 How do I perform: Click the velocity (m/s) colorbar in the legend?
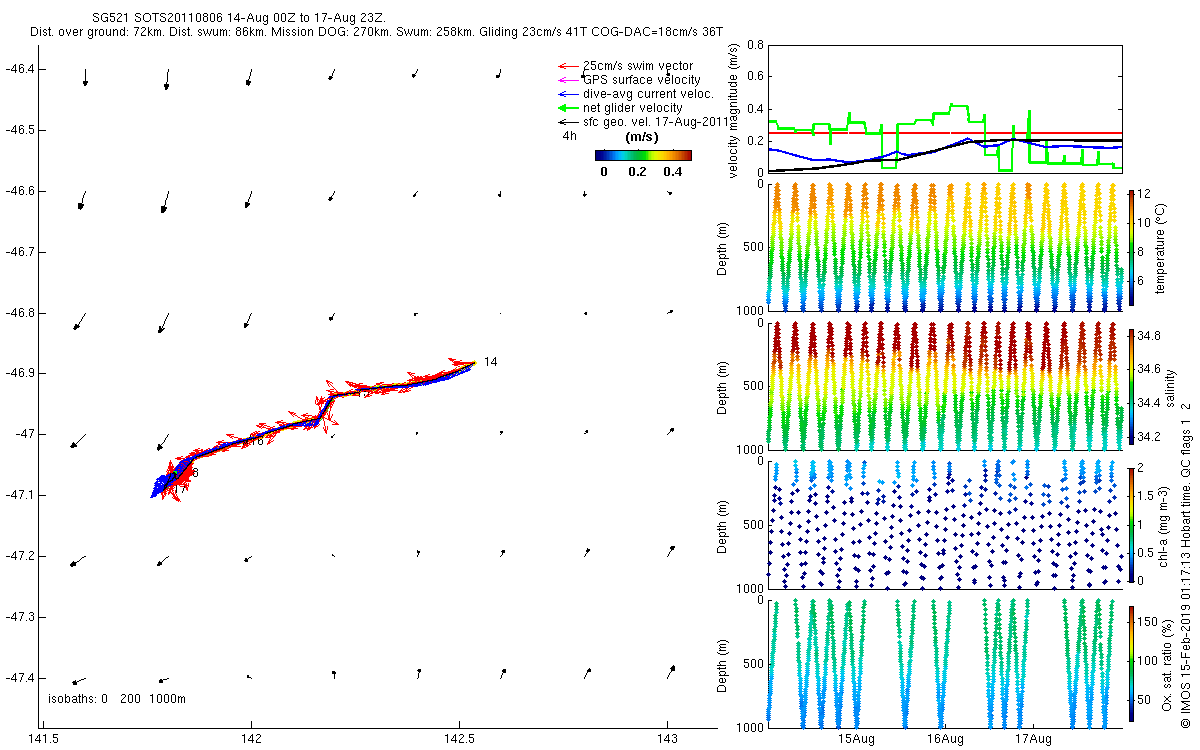coord(643,155)
